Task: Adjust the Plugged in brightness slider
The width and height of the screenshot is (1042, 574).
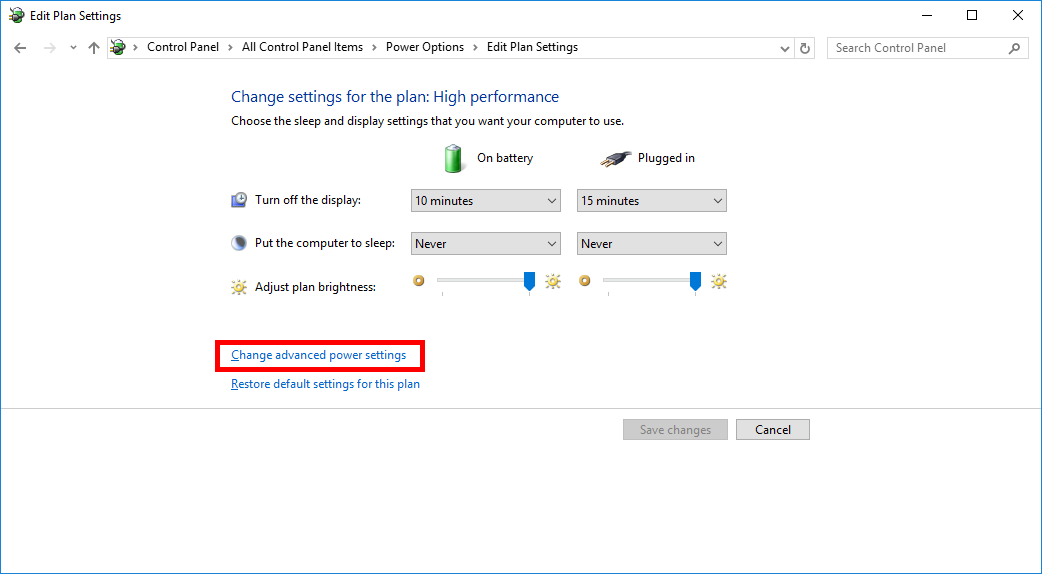Action: coord(695,281)
